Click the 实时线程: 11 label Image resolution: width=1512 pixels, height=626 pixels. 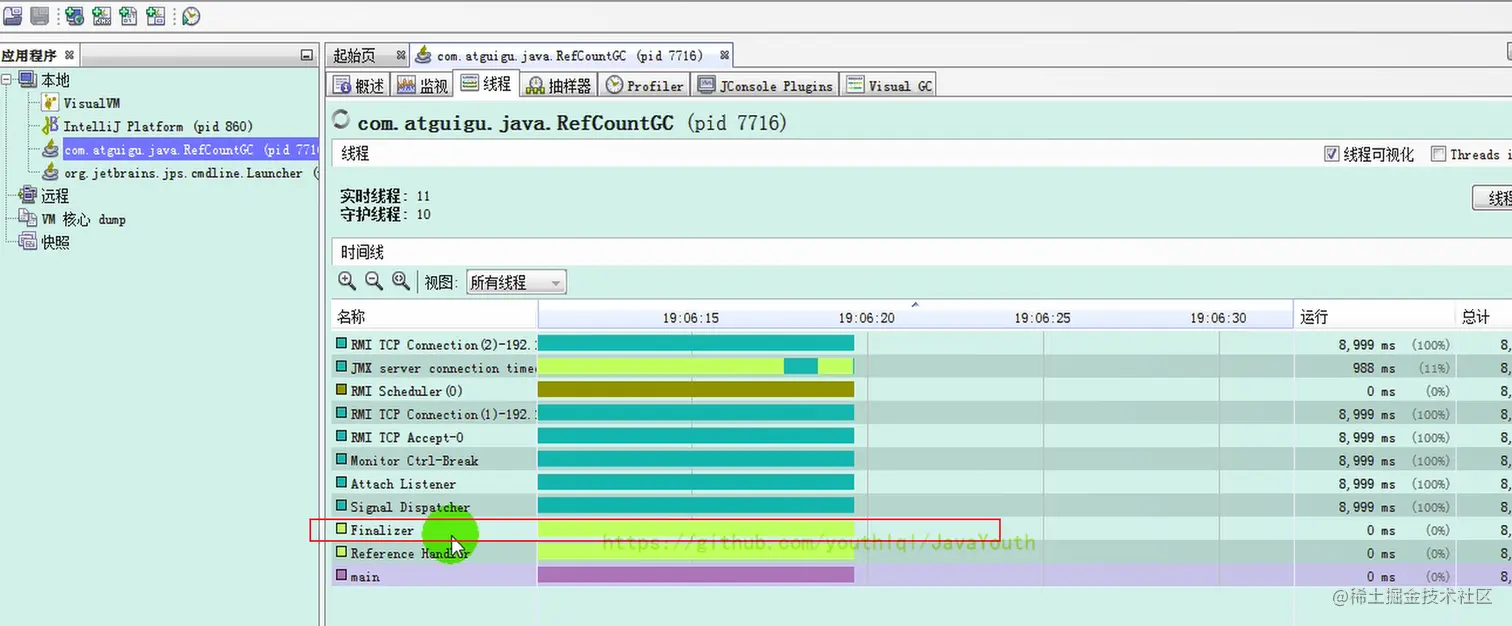tap(385, 196)
